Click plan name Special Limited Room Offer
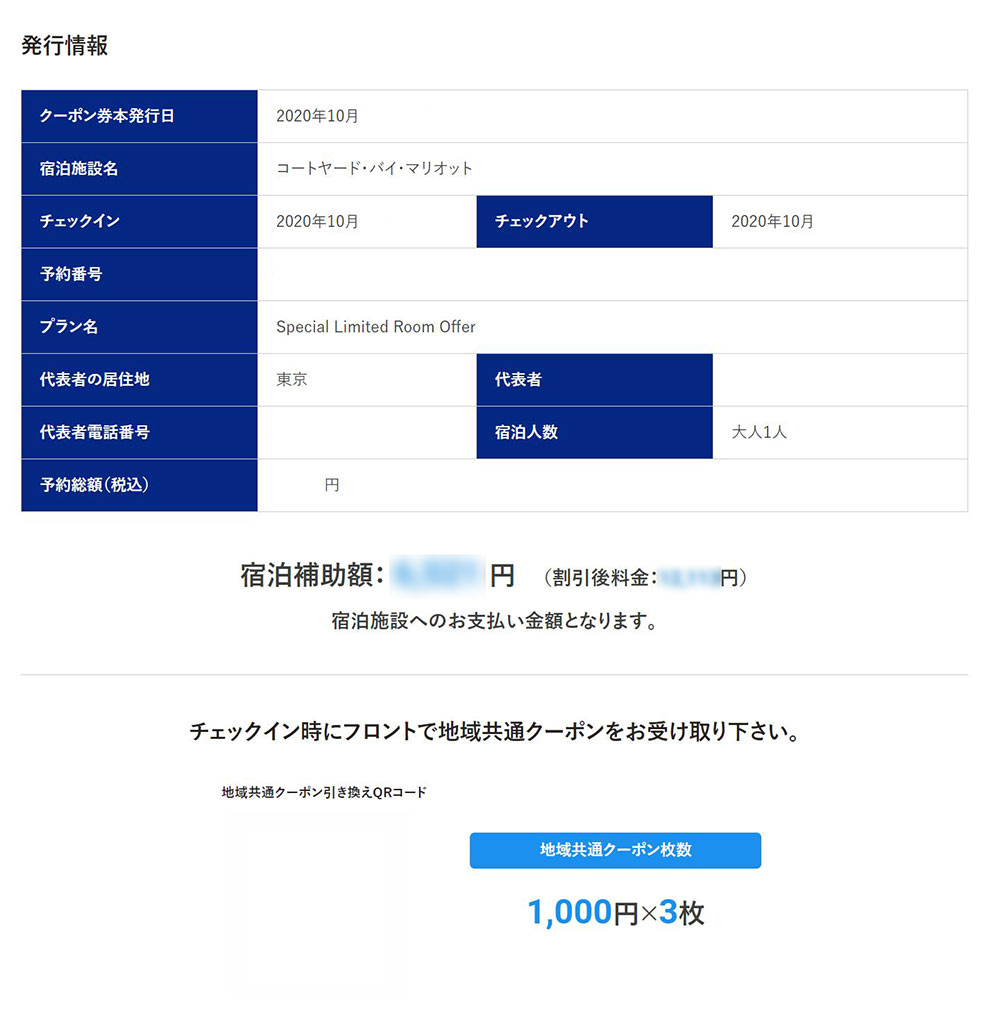1001x1032 pixels. point(375,326)
